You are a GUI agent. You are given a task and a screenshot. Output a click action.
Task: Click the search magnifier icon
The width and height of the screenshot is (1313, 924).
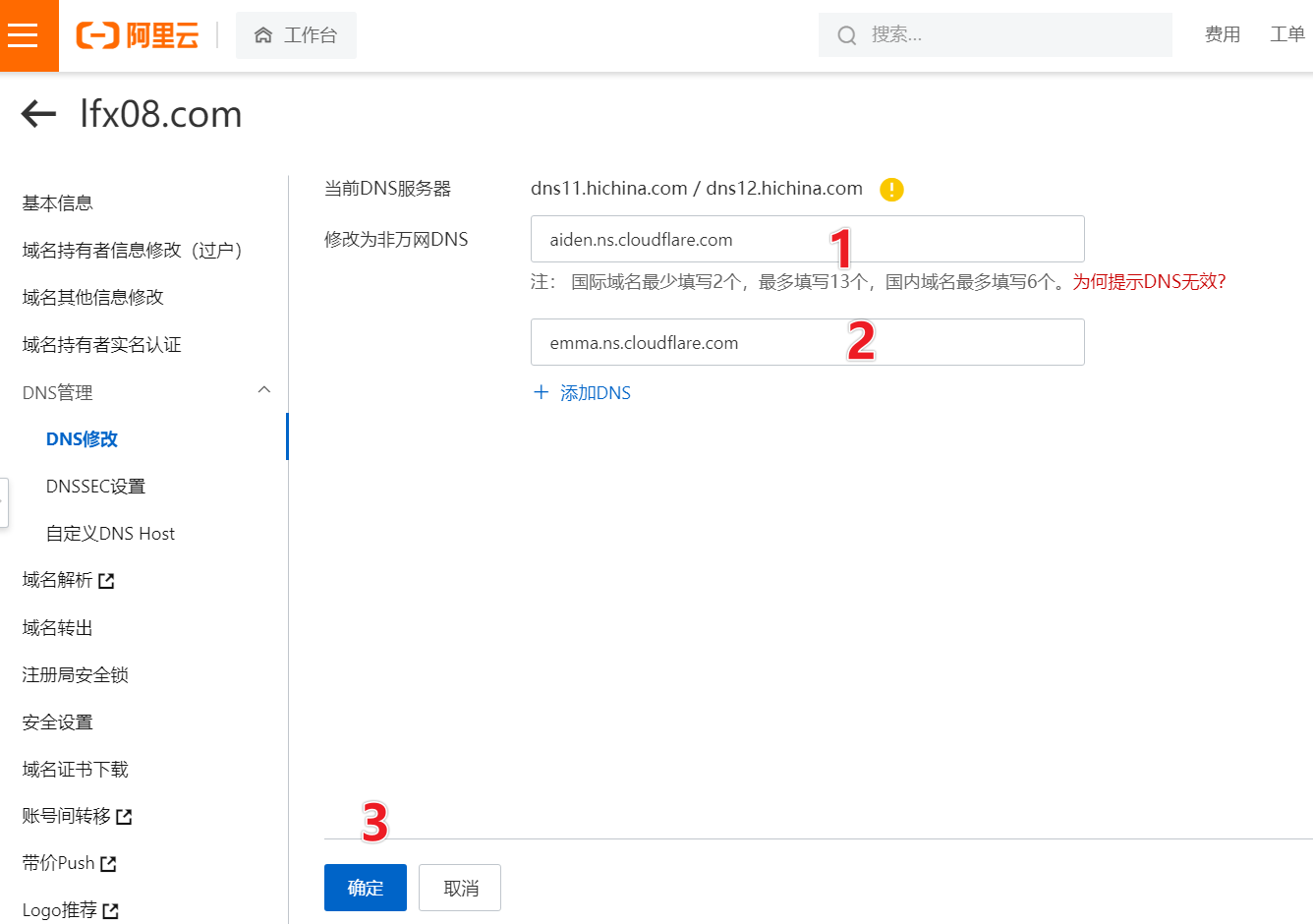coord(846,35)
